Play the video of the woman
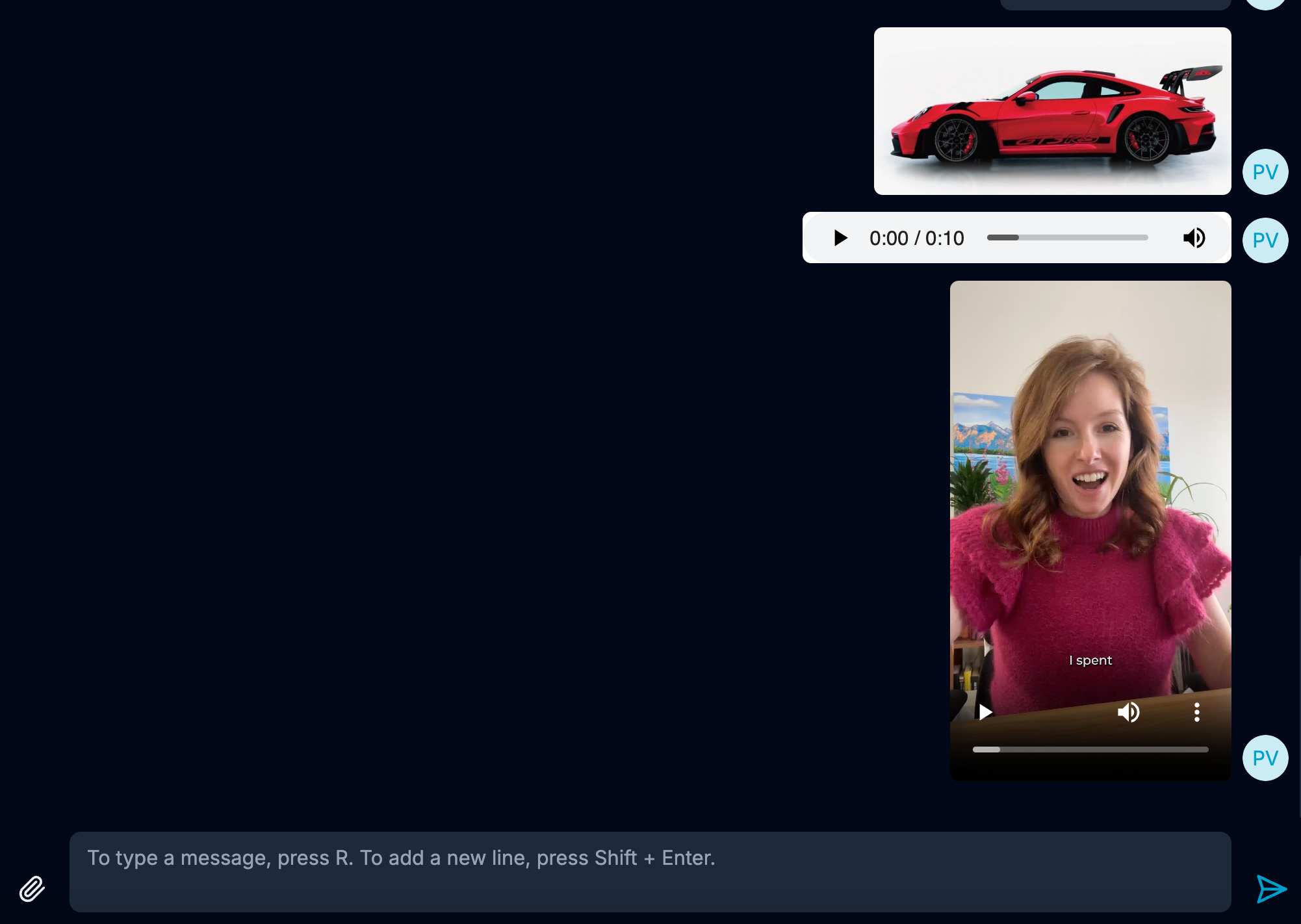Screen dimensions: 1301x924 tap(985, 712)
